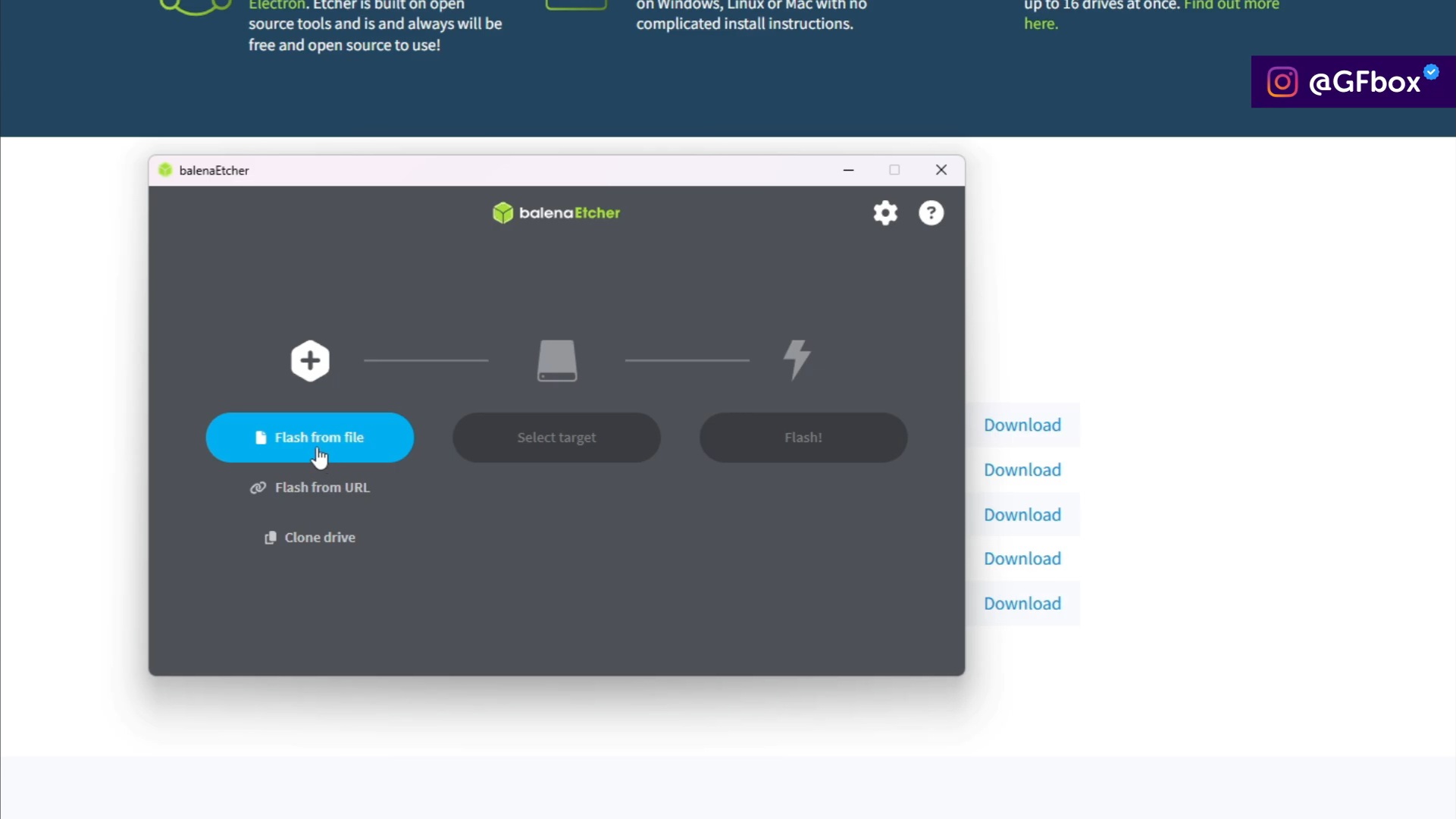This screenshot has height=819, width=1456.
Task: Click the help question mark icon
Action: coord(931,213)
